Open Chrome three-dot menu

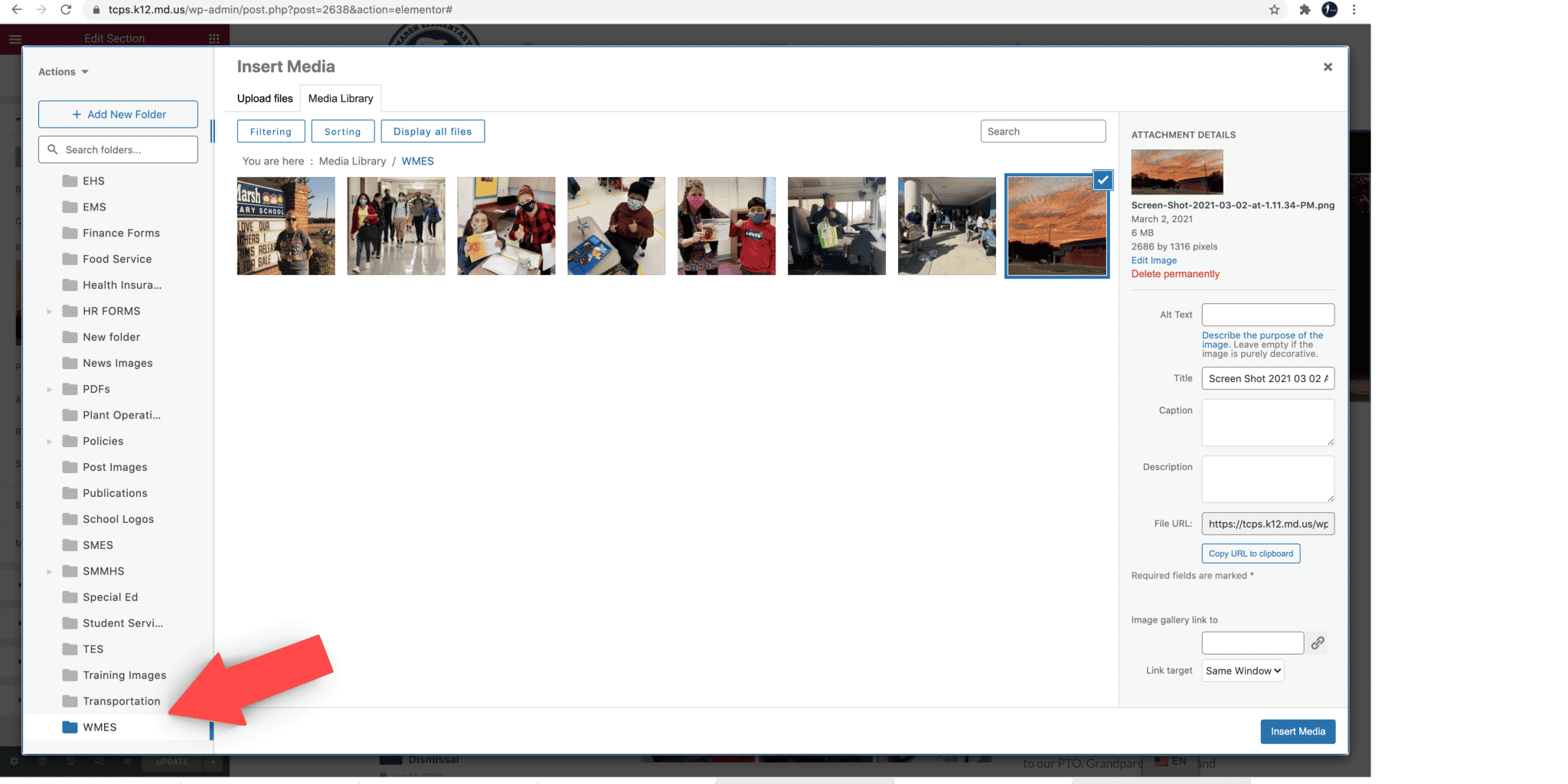coord(1354,10)
